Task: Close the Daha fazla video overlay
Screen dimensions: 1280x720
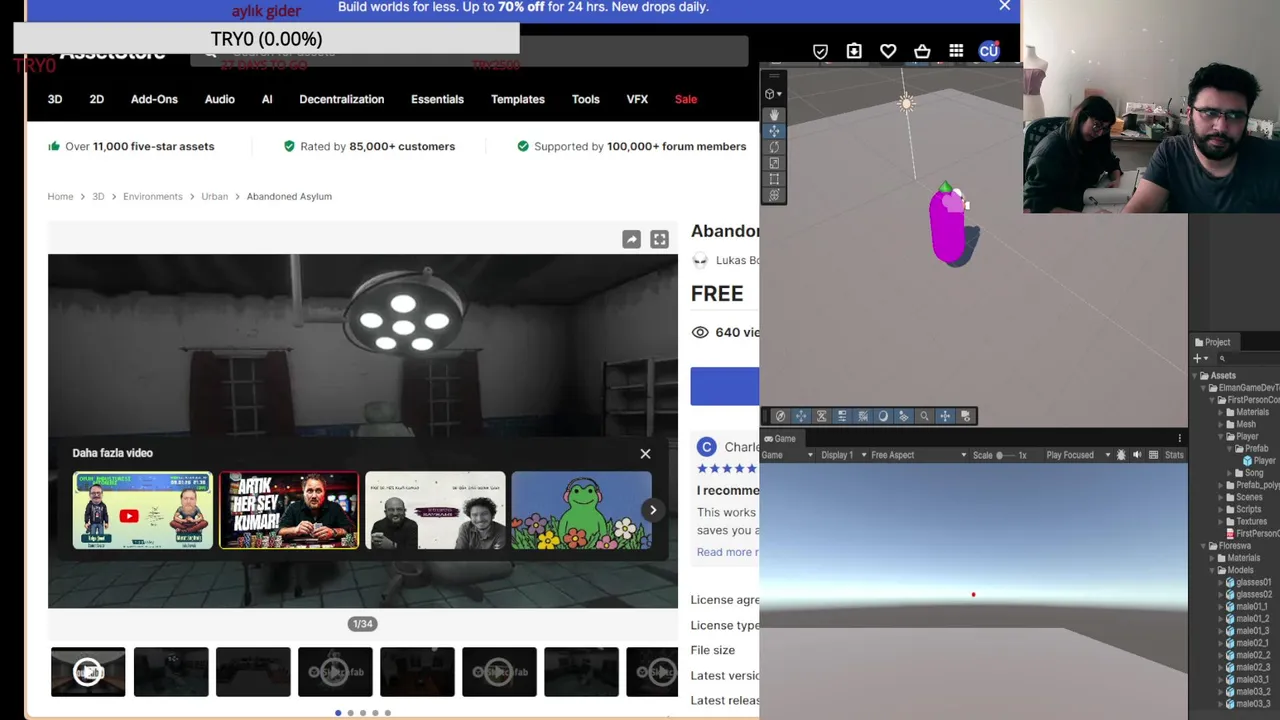Action: coord(645,454)
